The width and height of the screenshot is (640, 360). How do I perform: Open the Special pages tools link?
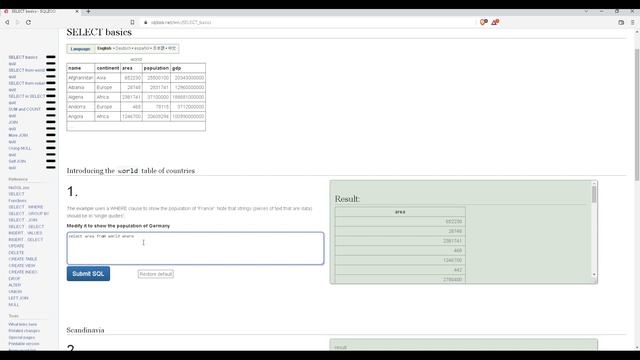tap(22, 338)
